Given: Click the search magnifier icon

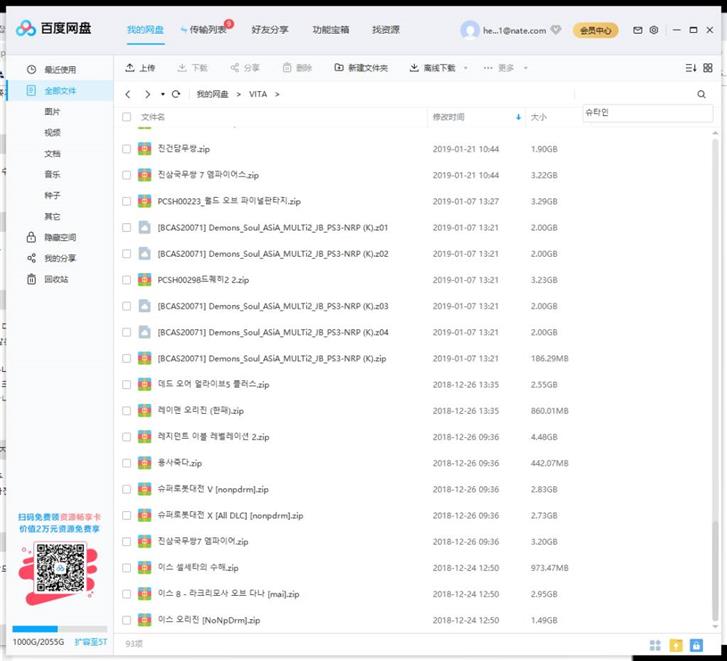Looking at the screenshot, I should click(701, 94).
